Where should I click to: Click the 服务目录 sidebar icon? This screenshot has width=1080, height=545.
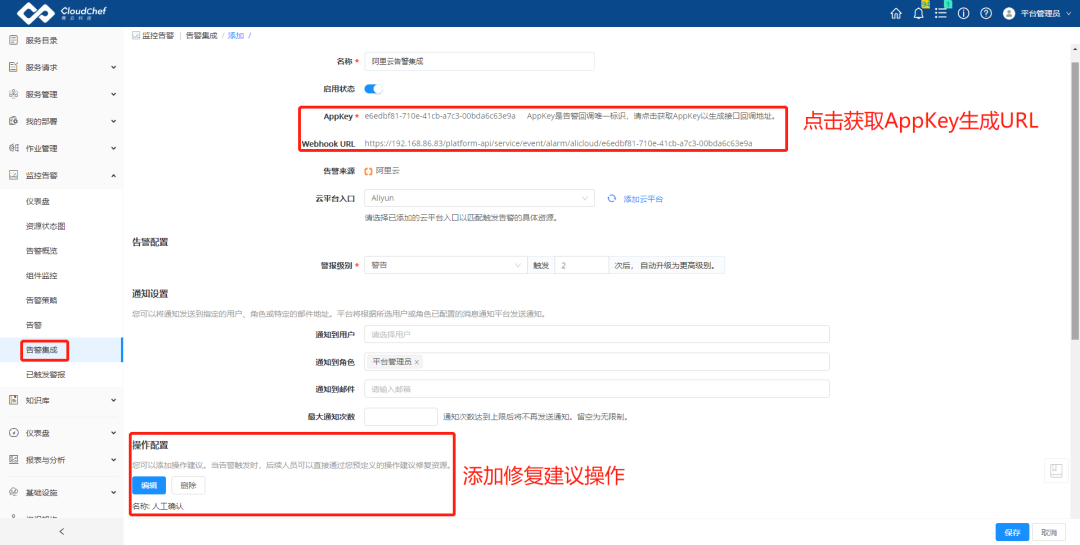tap(12, 40)
